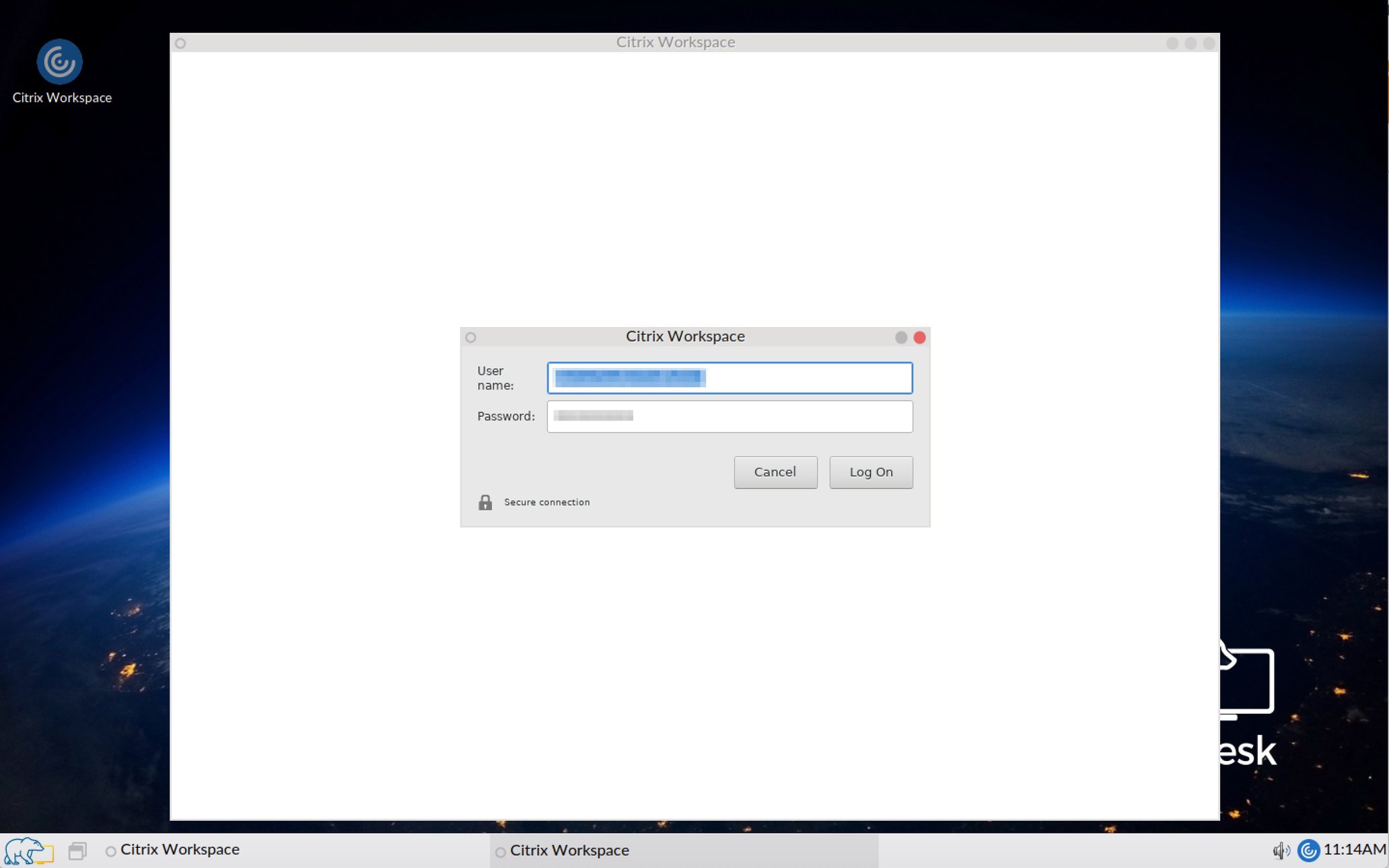Click the window list icon next to the bear
This screenshot has width=1389, height=868.
pos(76,851)
